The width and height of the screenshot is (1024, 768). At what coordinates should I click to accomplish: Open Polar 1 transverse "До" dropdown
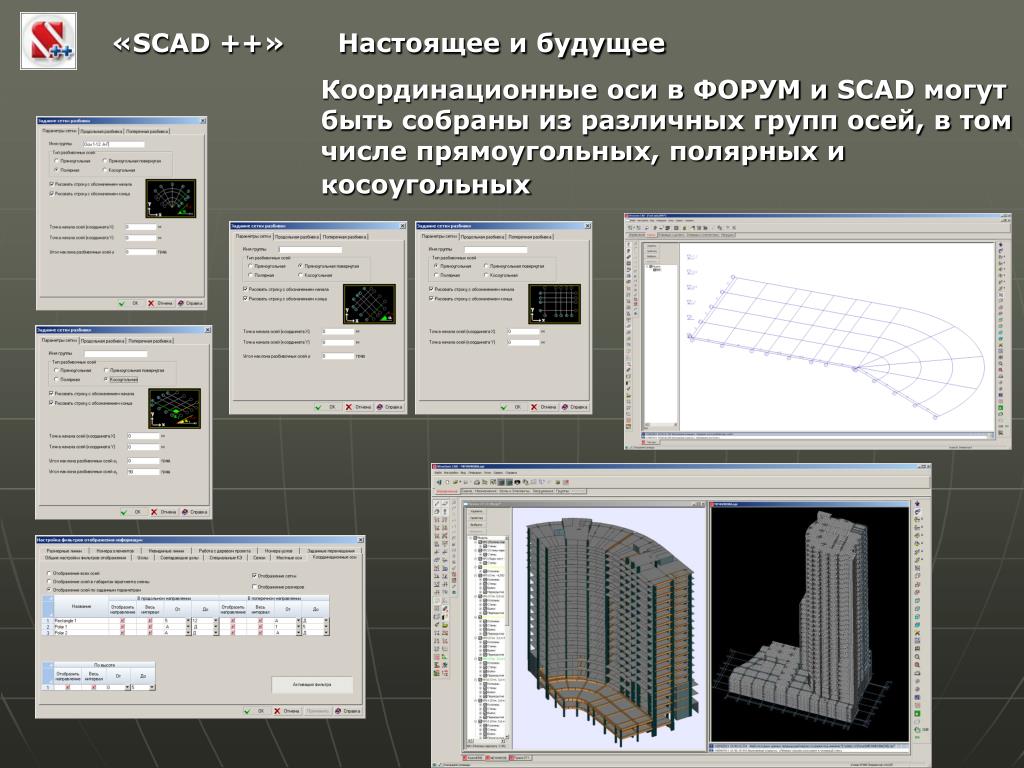327,627
